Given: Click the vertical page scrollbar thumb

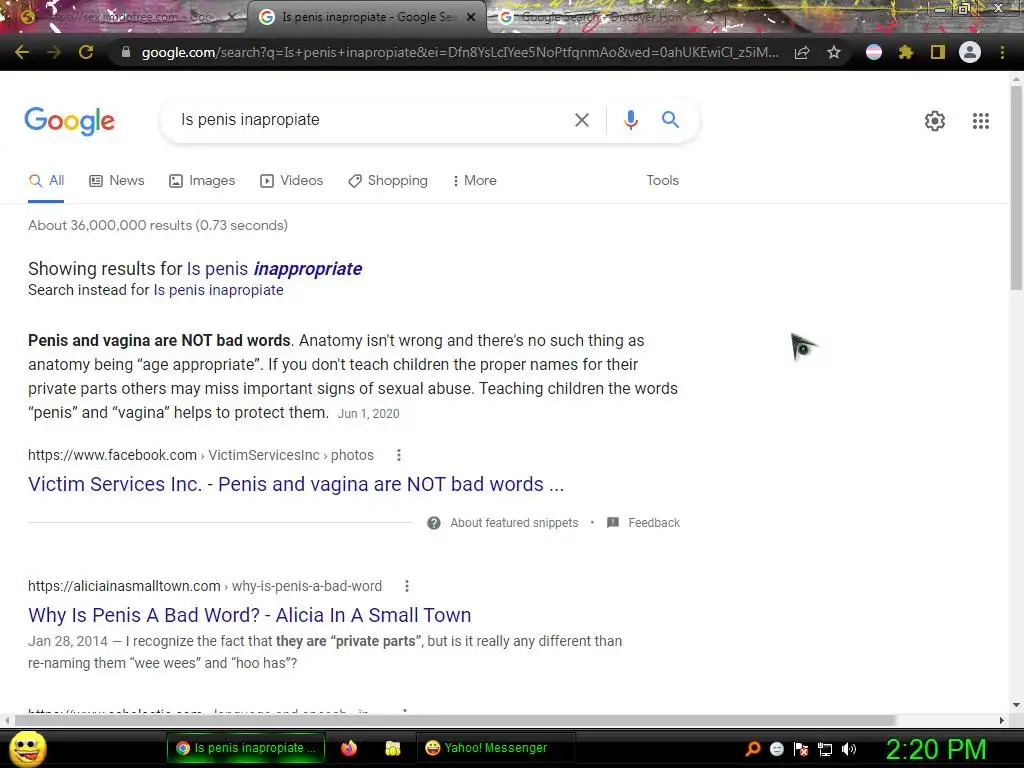Looking at the screenshot, I should (1016, 187).
